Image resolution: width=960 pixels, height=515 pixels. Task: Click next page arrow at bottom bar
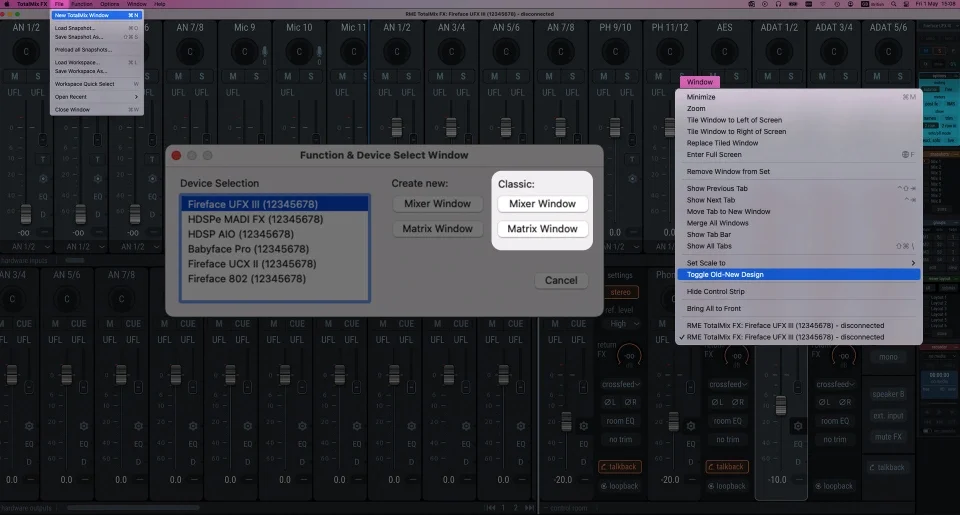pos(529,508)
